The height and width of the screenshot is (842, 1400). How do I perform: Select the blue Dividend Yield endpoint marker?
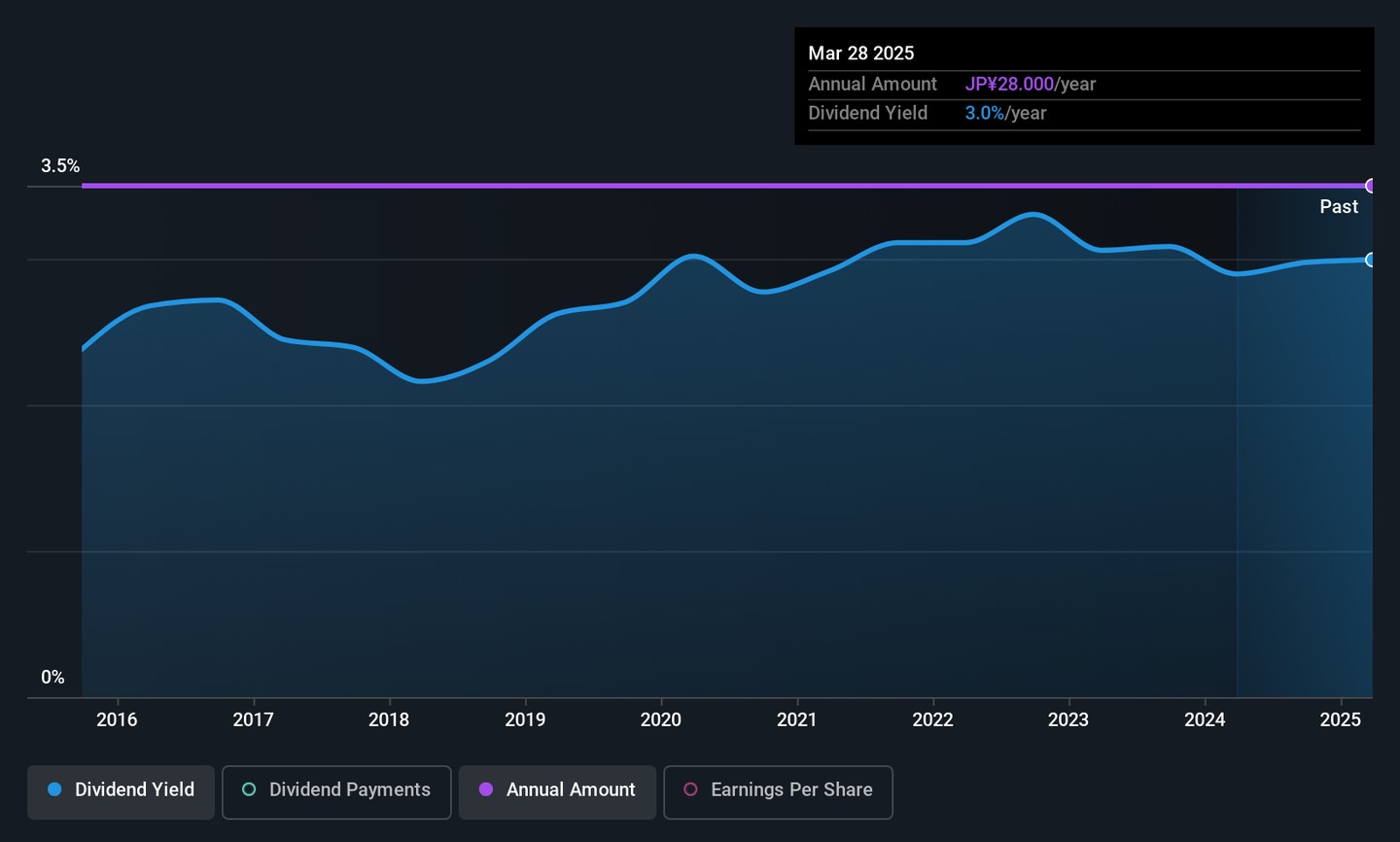(x=1371, y=260)
